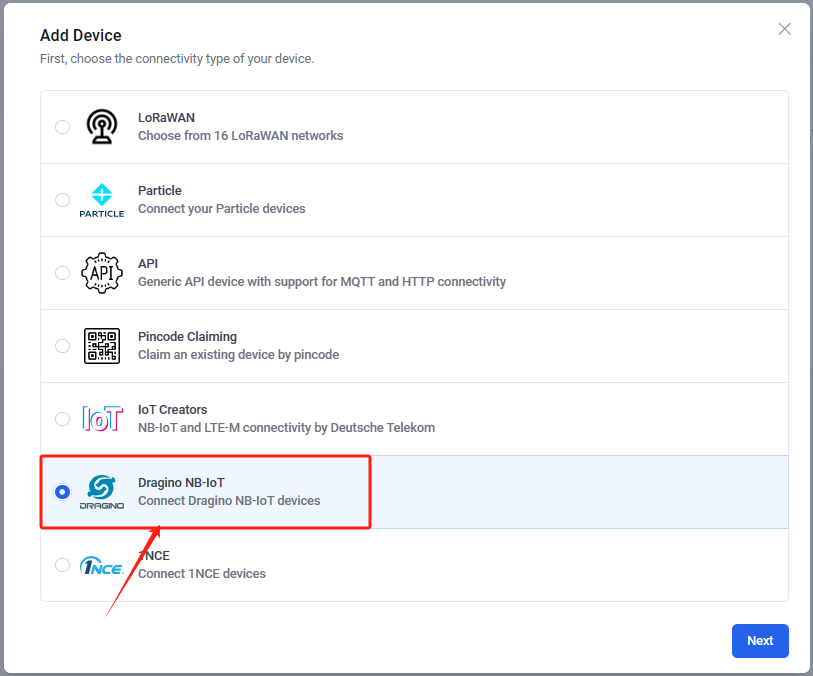Close the Add Device dialog
The height and width of the screenshot is (676, 813).
[784, 29]
